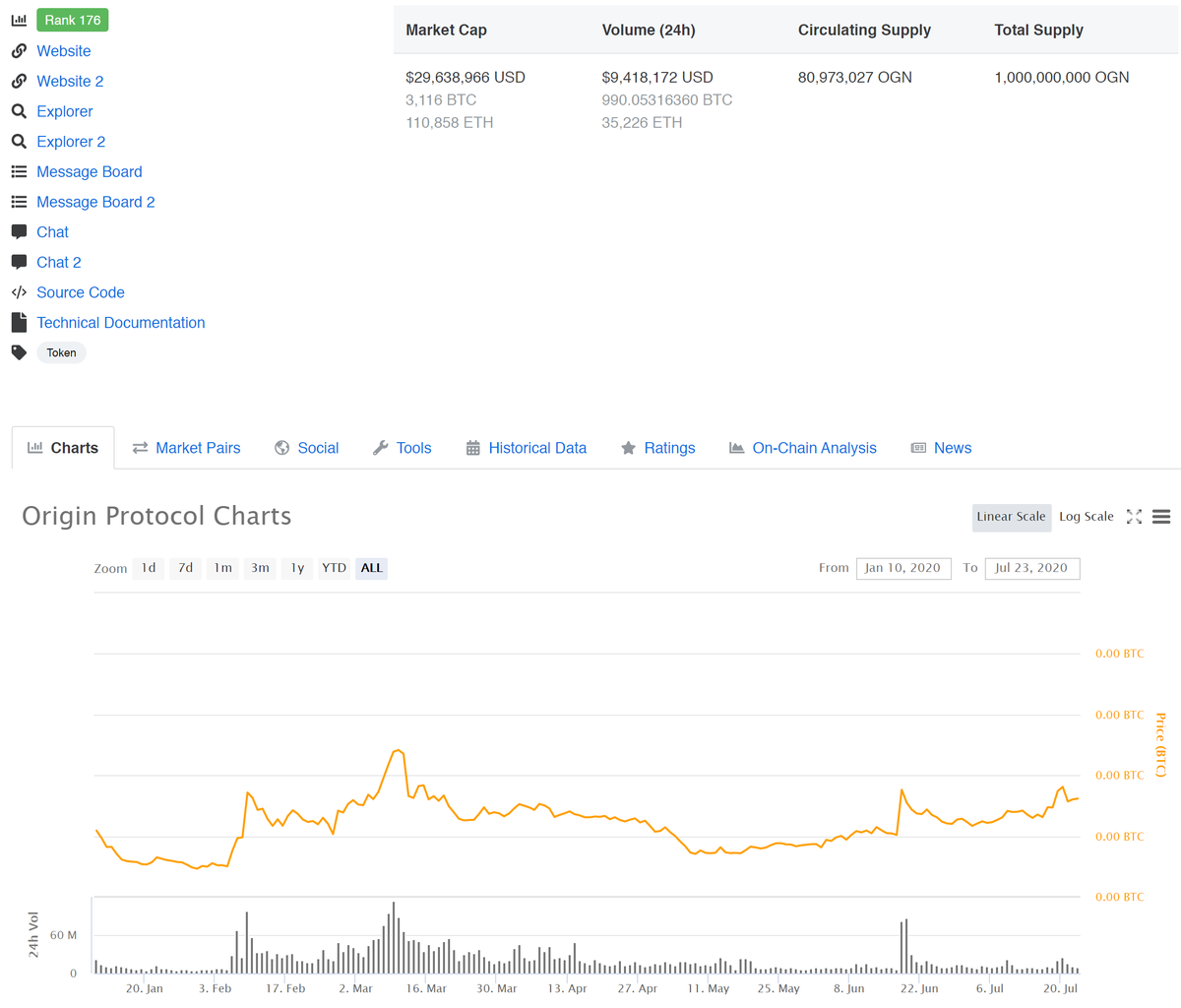Set chart zoom to 1d

[149, 568]
